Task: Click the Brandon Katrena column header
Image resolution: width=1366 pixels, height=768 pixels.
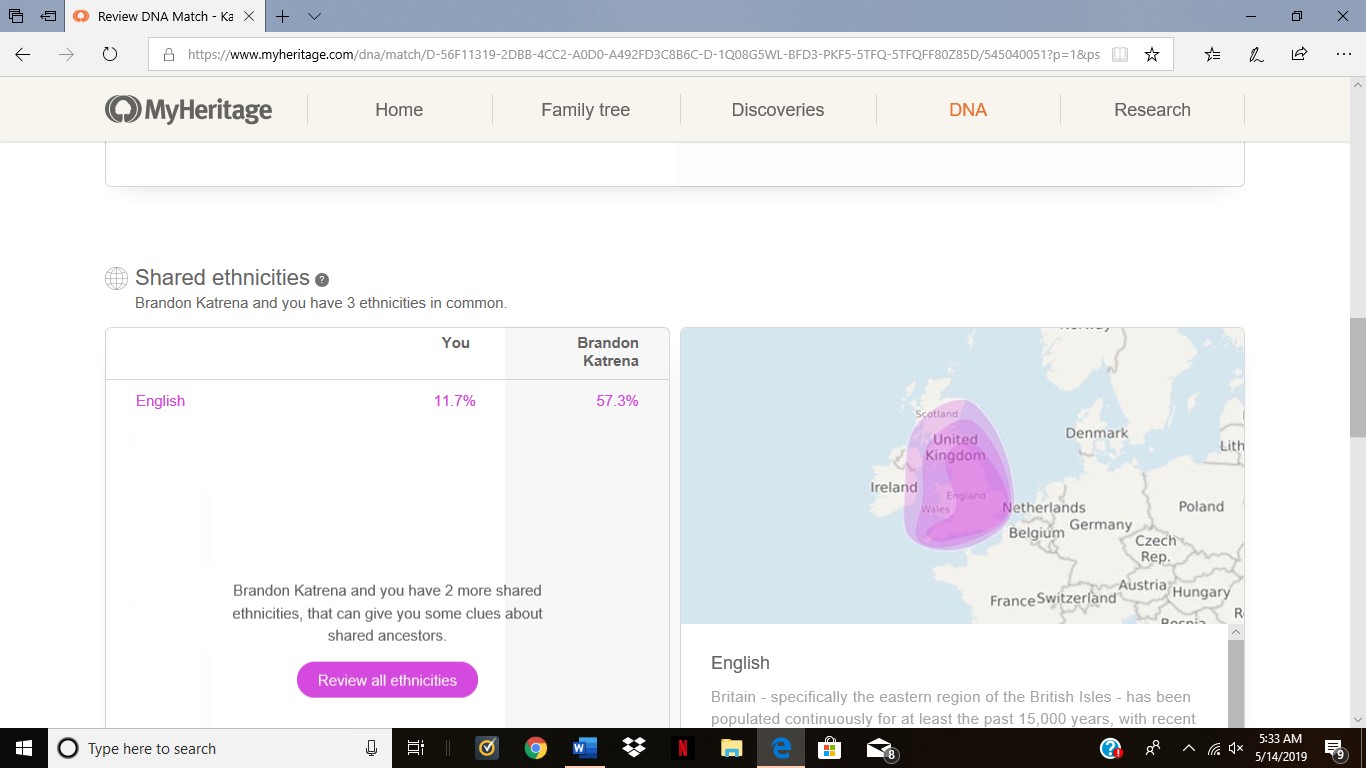Action: [608, 352]
